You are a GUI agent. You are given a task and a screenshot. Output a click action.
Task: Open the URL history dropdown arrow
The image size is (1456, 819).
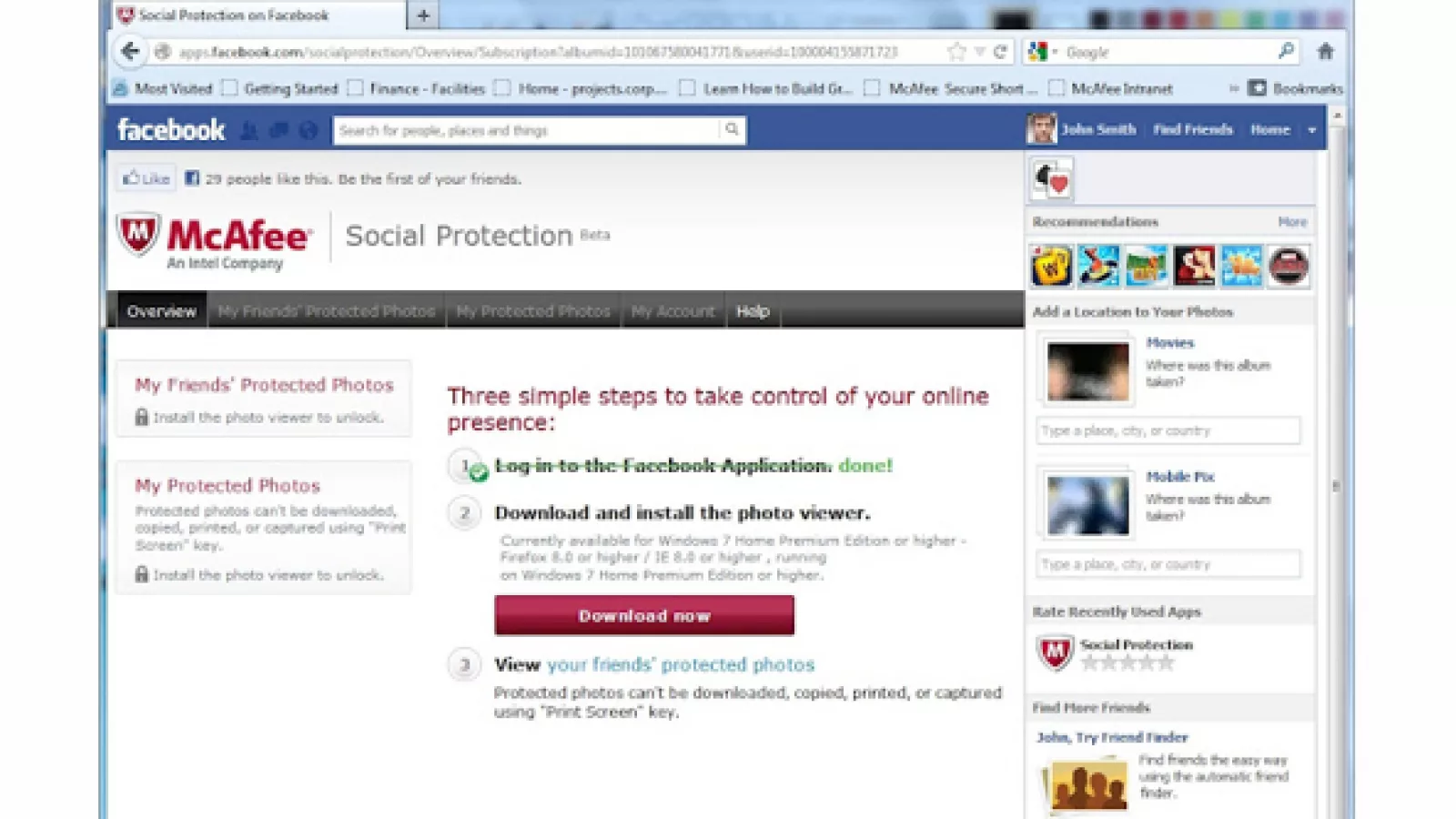coord(980,52)
